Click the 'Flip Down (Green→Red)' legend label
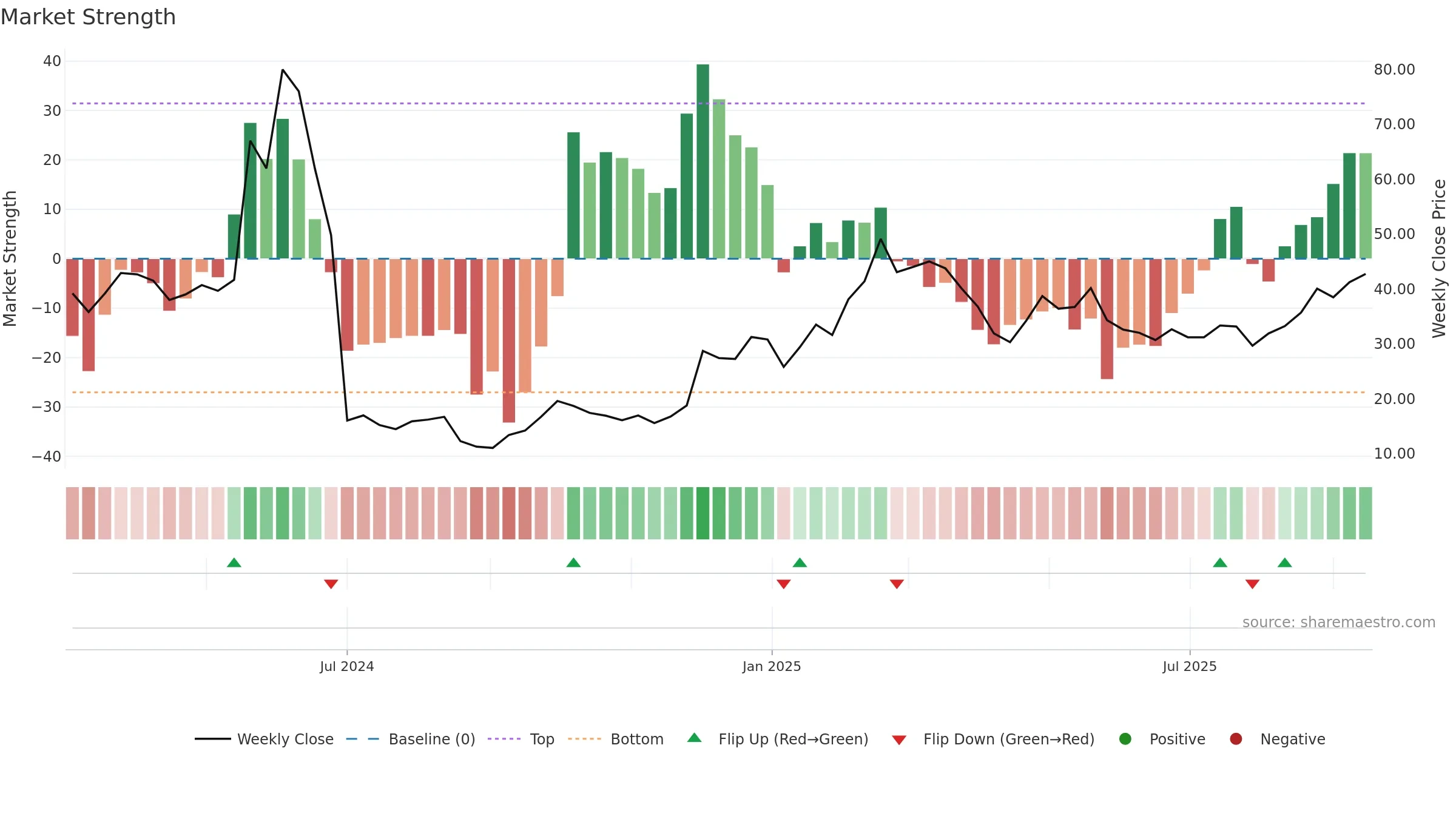Image resolution: width=1456 pixels, height=819 pixels. point(1009,739)
